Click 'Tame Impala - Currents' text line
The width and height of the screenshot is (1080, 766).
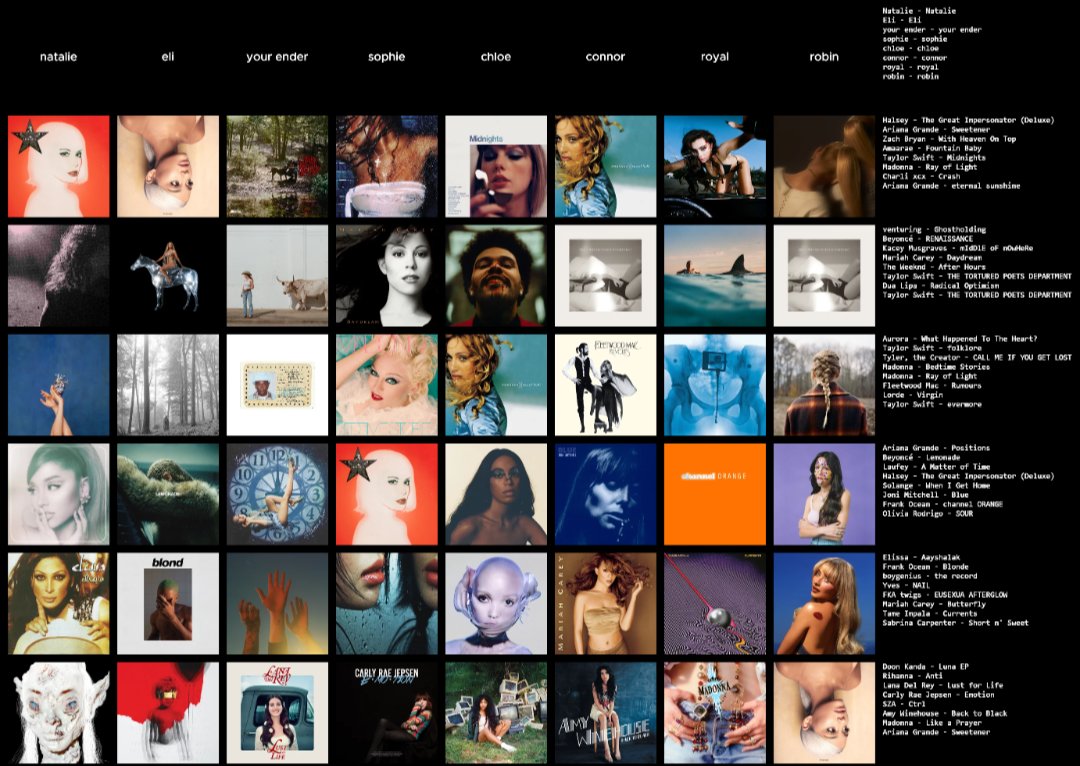(930, 614)
